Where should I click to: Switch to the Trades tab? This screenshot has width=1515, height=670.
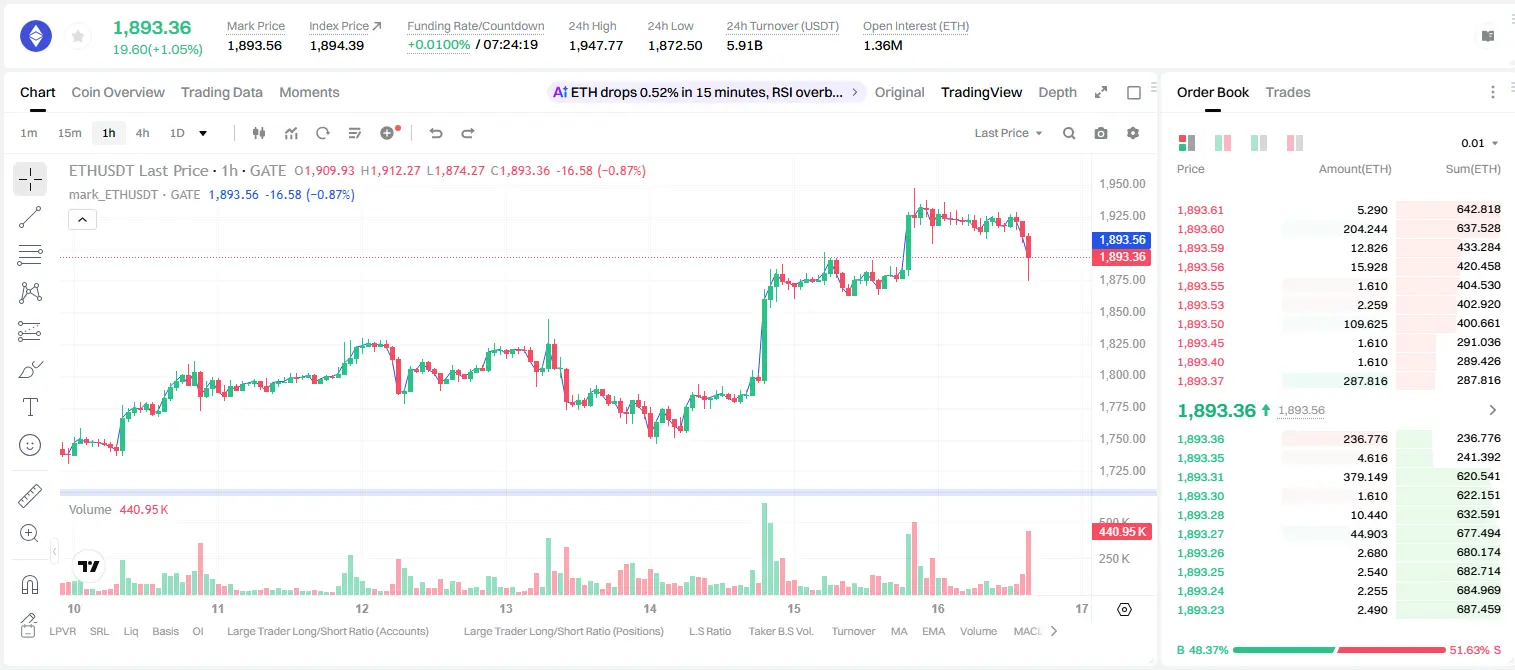coord(1288,92)
